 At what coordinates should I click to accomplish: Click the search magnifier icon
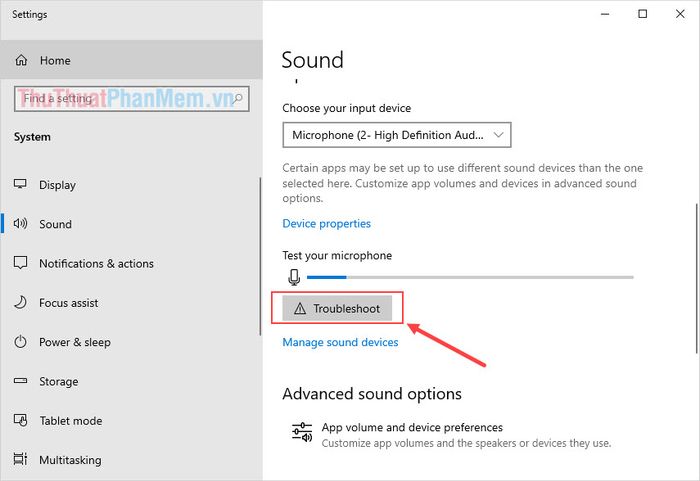click(238, 98)
